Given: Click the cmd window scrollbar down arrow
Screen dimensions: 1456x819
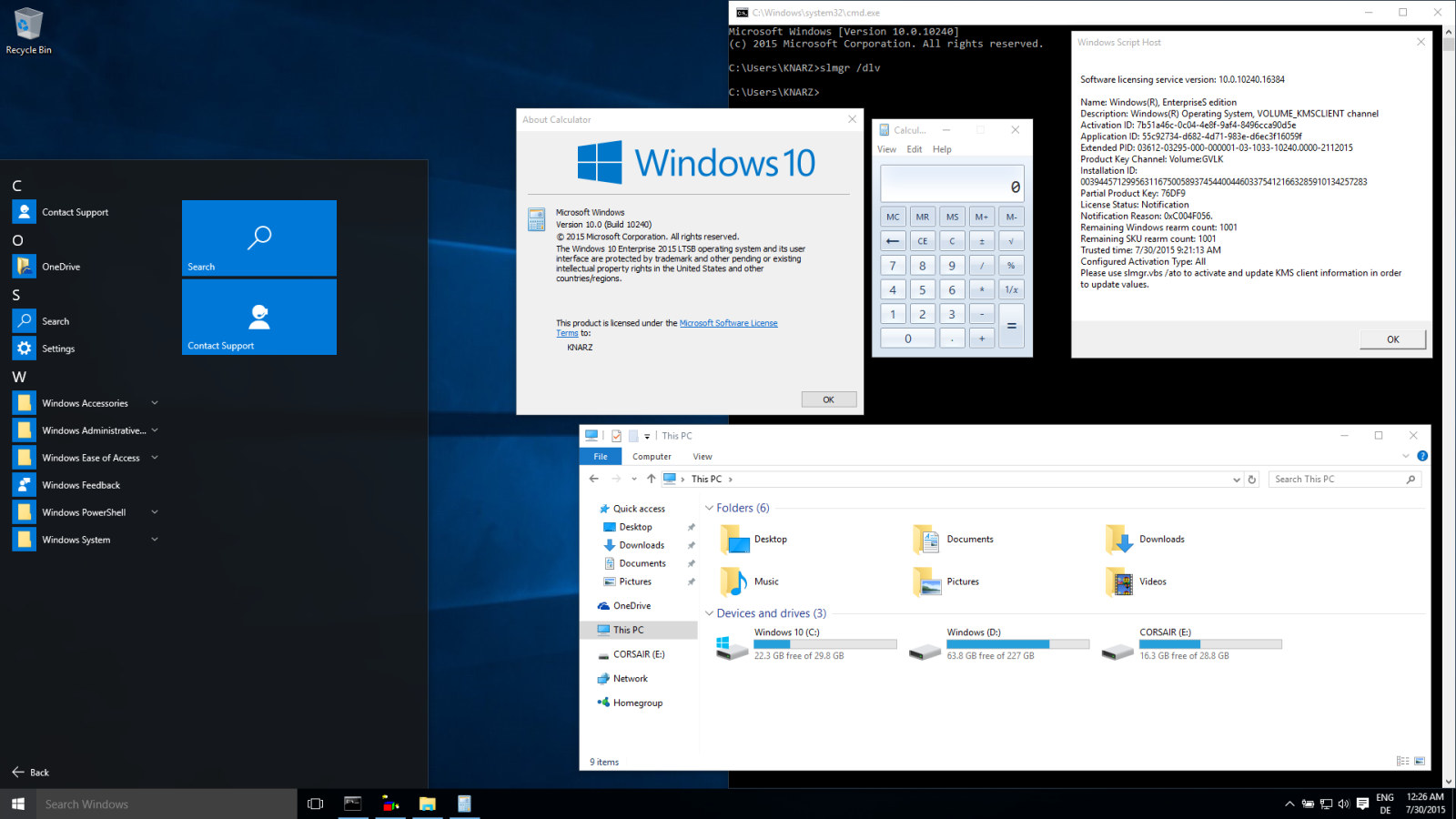Looking at the screenshot, I should pos(1449,782).
